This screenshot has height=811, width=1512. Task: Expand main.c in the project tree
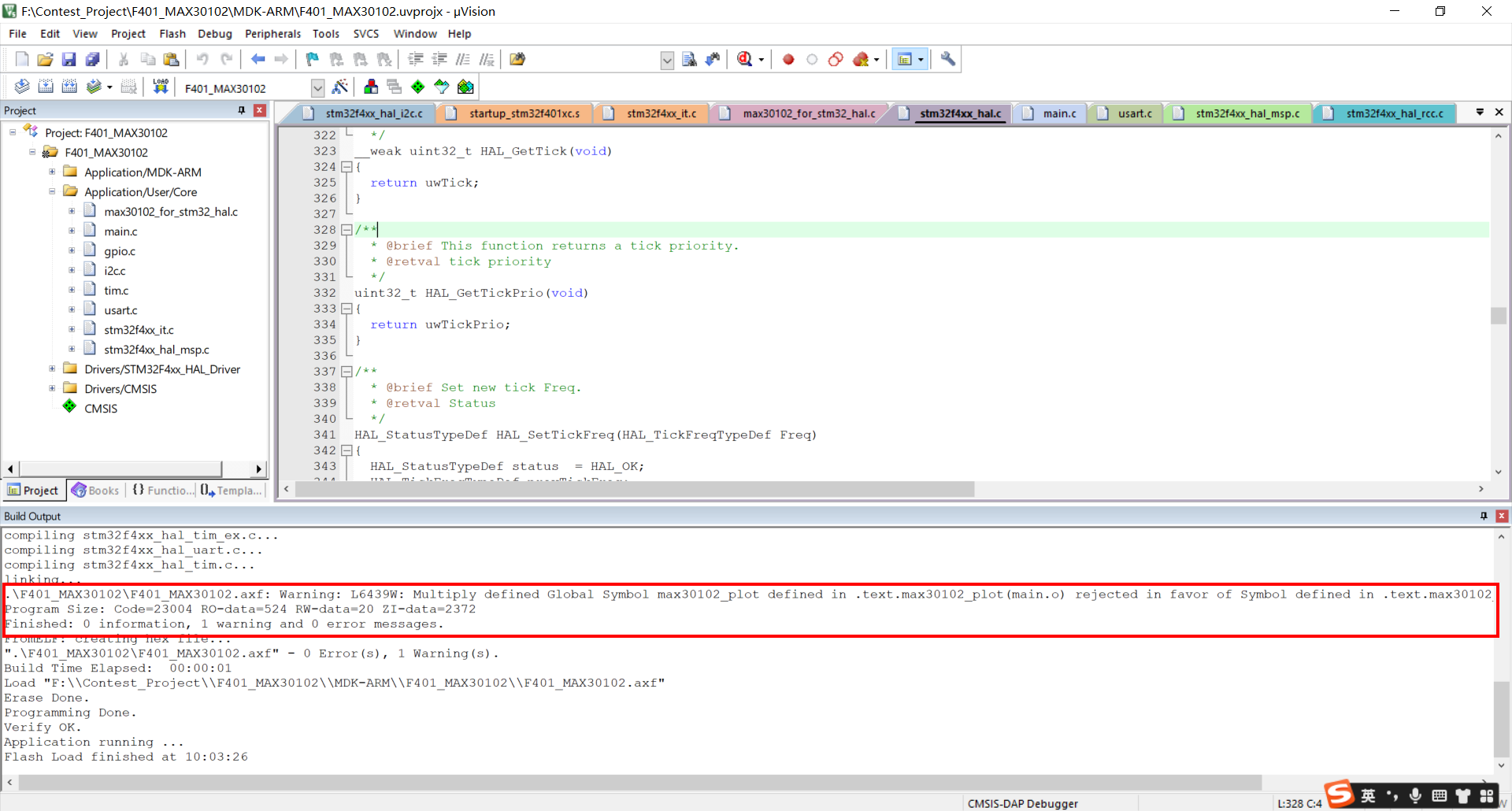tap(72, 231)
